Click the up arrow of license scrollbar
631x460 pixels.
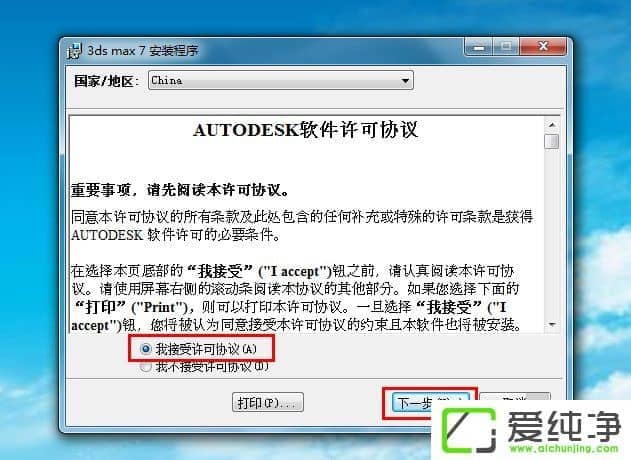point(552,125)
